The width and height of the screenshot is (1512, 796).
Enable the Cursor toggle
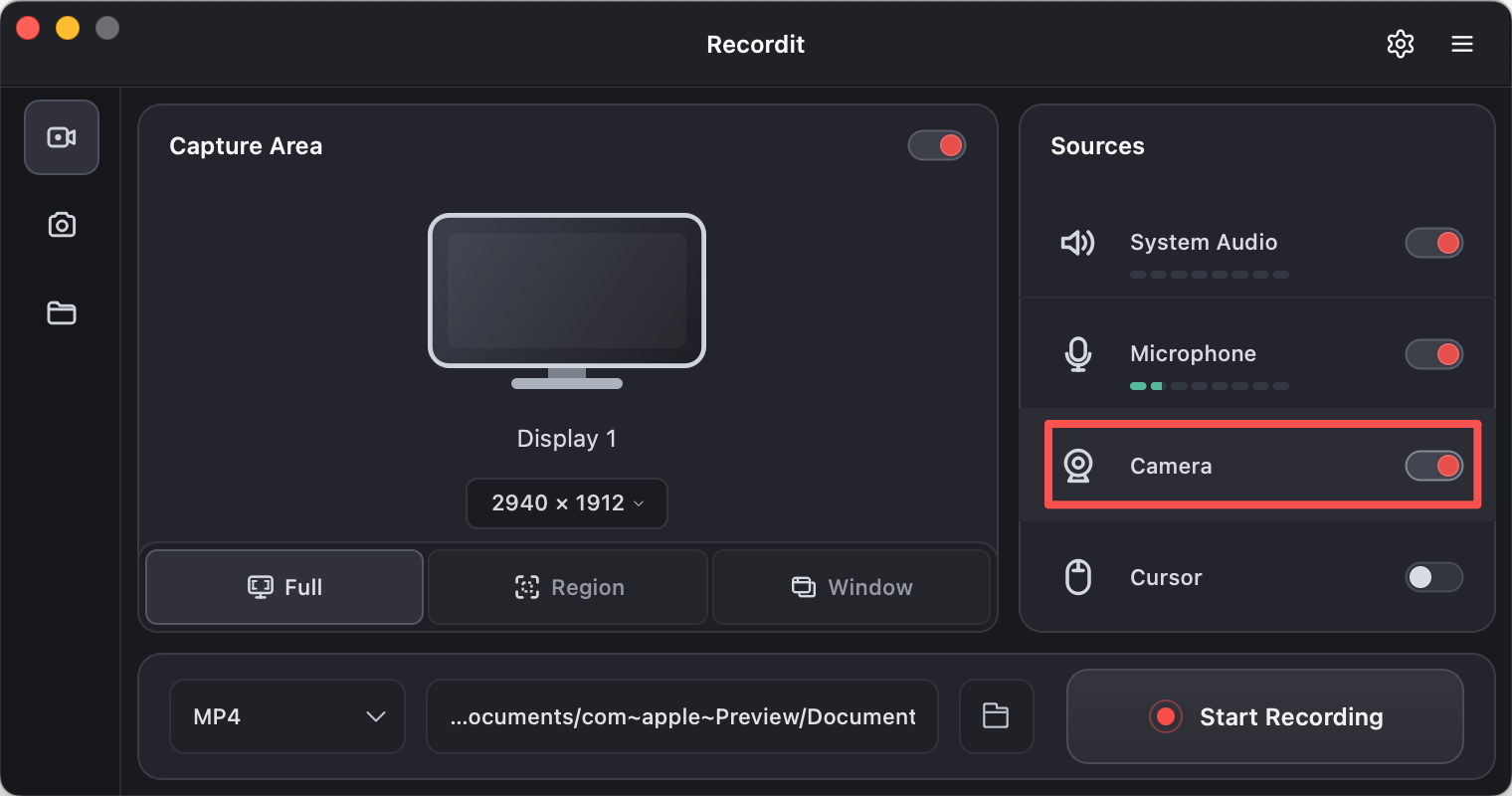coord(1433,577)
